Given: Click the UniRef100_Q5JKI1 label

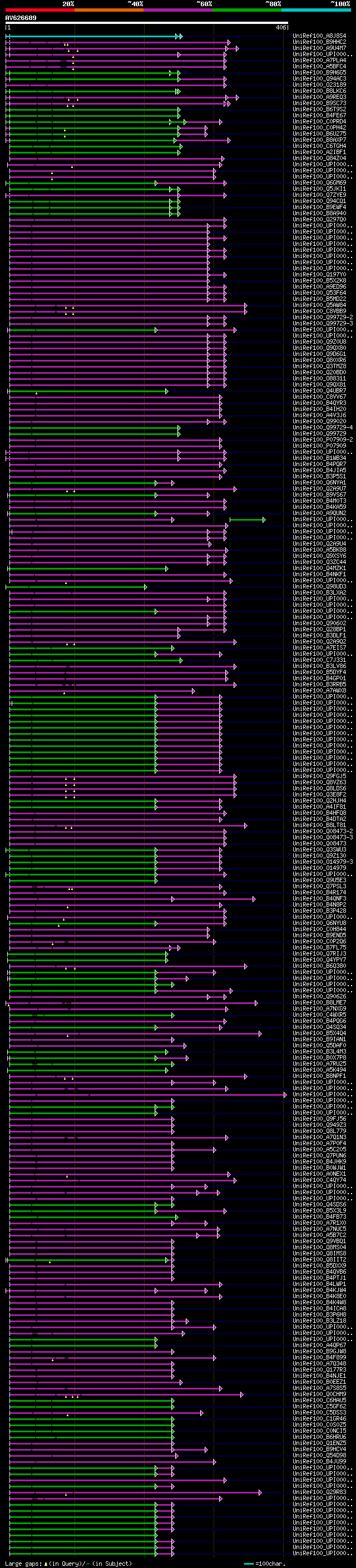Looking at the screenshot, I should [x=319, y=189].
